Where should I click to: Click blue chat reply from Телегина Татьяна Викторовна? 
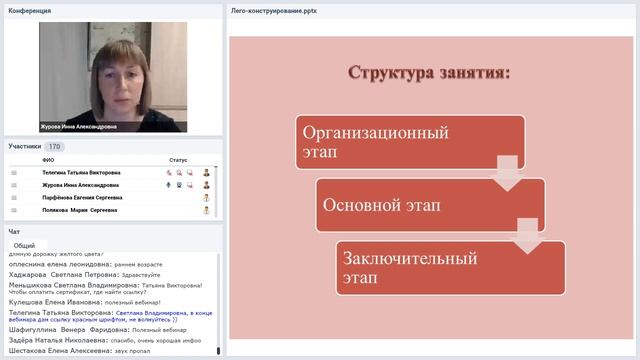pos(111,316)
